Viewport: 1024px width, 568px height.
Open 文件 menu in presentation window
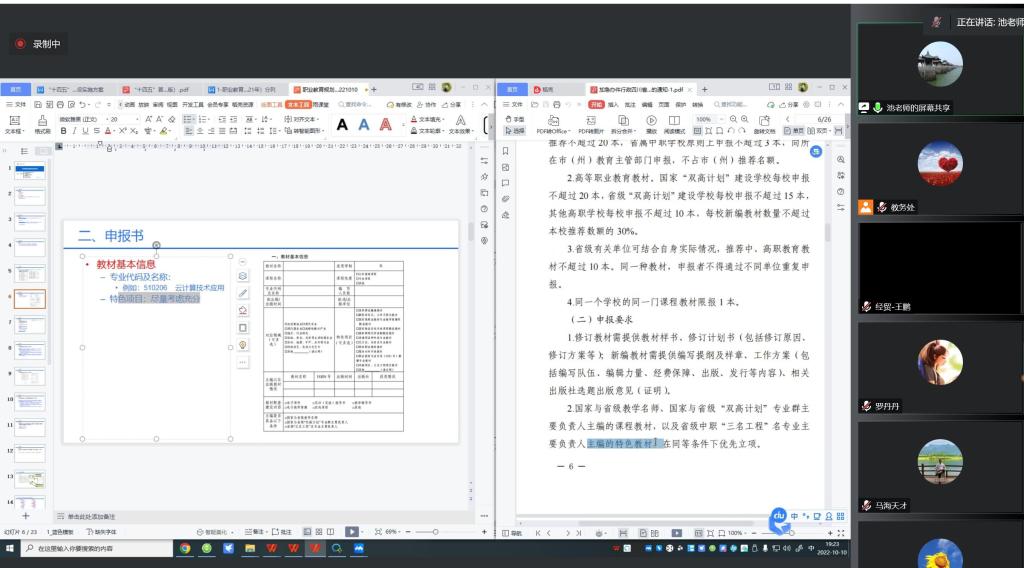tap(16, 104)
